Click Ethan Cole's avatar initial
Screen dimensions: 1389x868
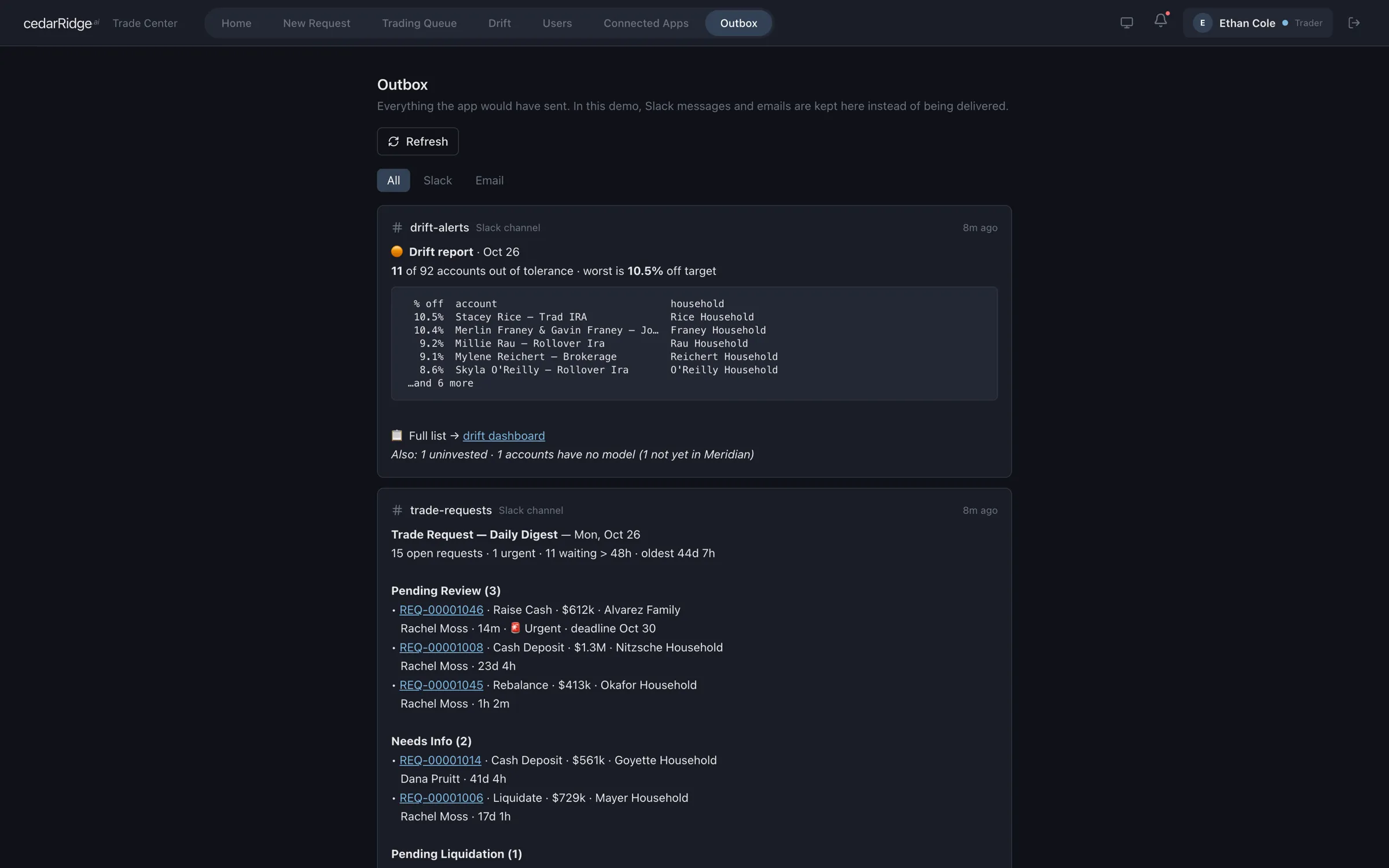1202,23
